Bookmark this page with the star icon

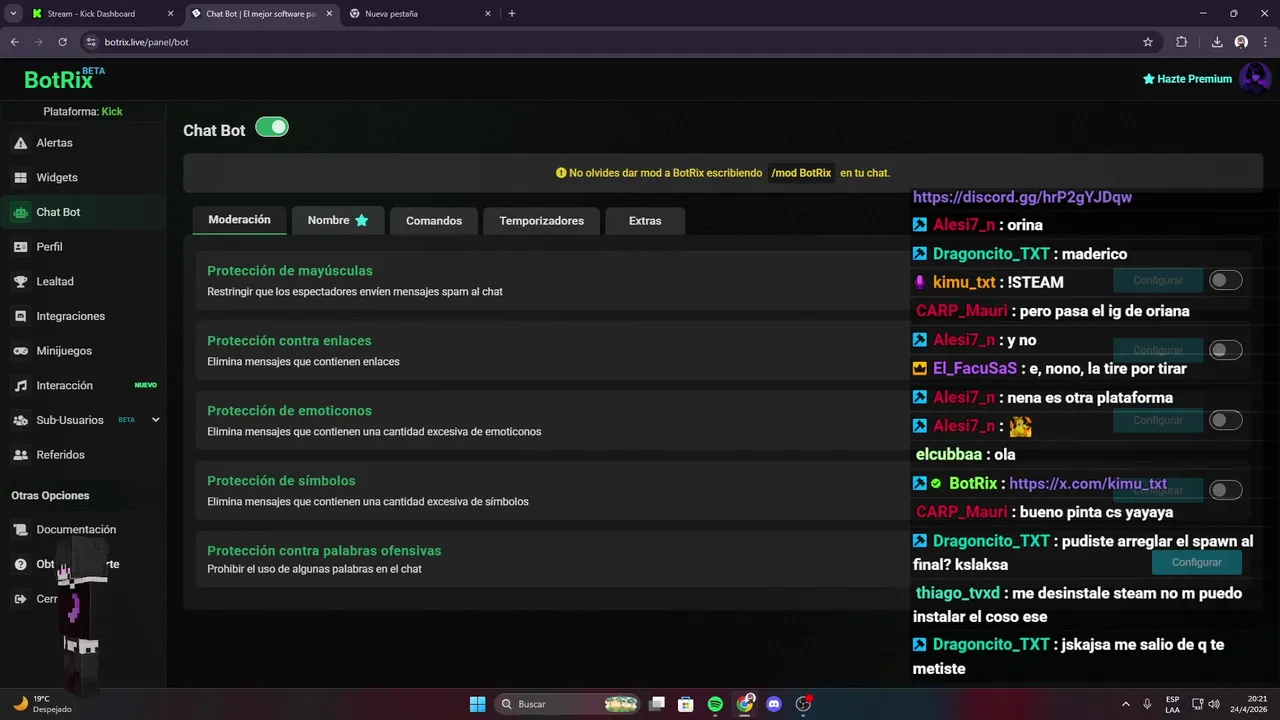click(1148, 42)
